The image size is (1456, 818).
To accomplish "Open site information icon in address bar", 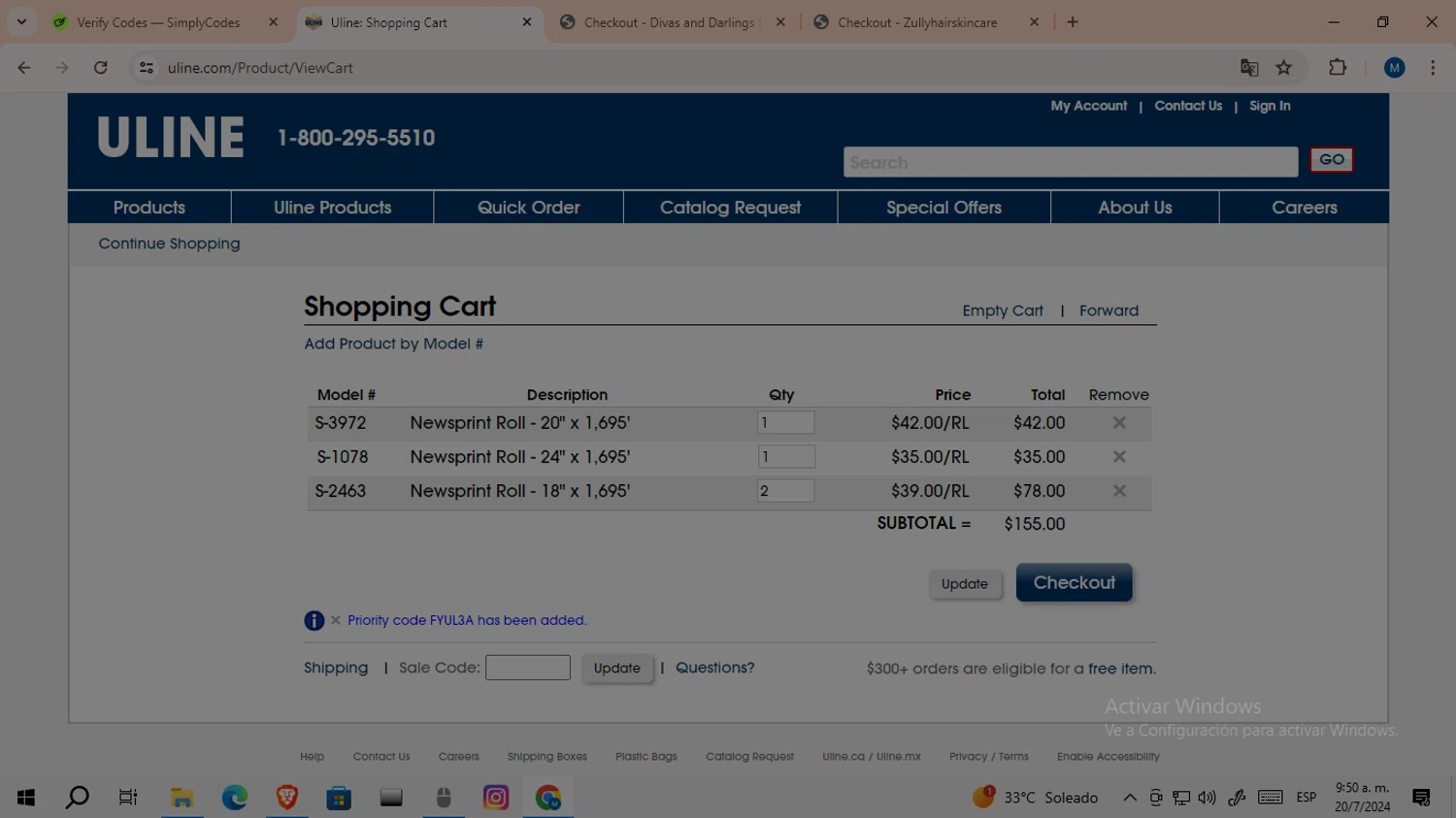I will point(147,68).
